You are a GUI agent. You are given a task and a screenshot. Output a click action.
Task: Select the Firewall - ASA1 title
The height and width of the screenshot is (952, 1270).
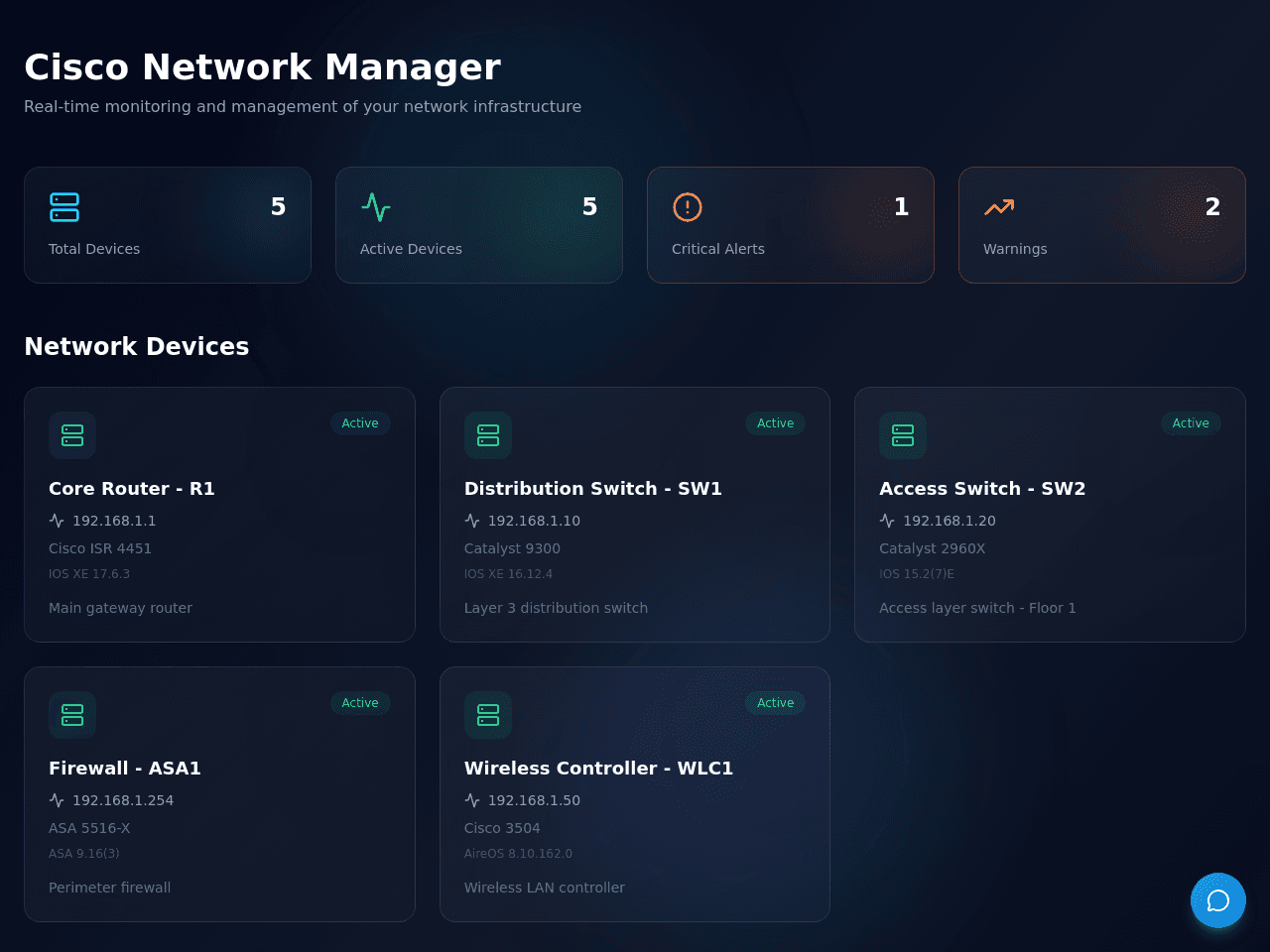coord(125,769)
